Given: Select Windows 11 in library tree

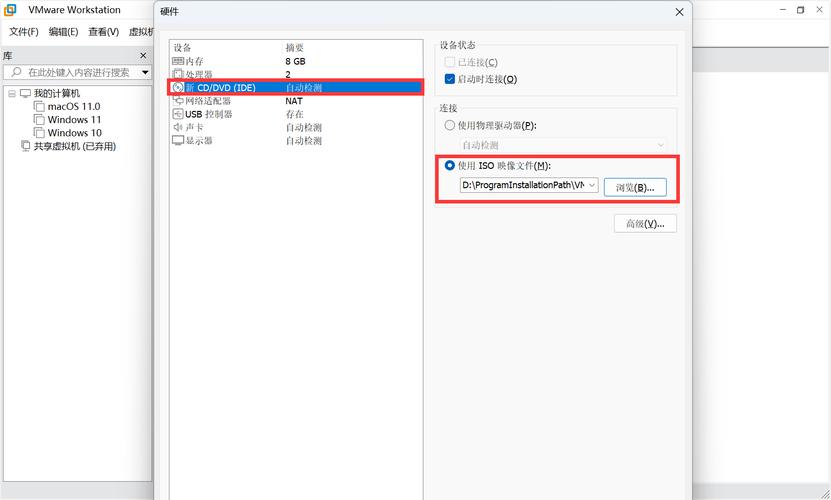Looking at the screenshot, I should click(74, 120).
